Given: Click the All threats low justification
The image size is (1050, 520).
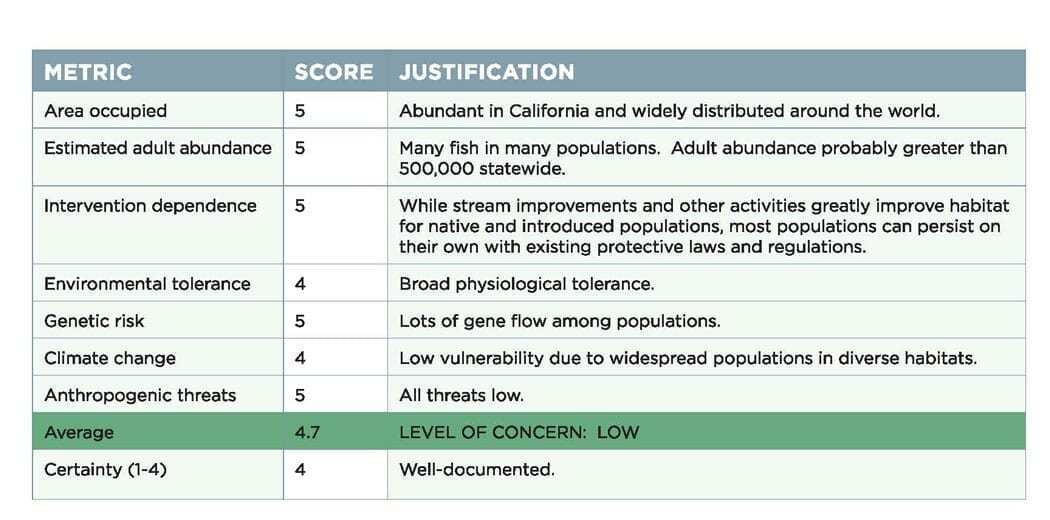Looking at the screenshot, I should click(x=461, y=396).
